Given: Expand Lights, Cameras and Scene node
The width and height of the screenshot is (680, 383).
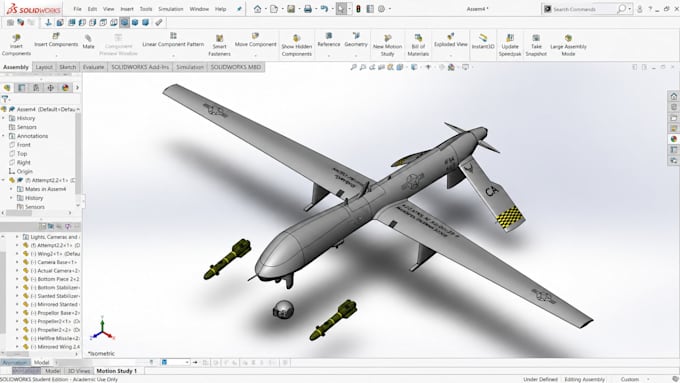Looking at the screenshot, I should pyautogui.click(x=17, y=237).
